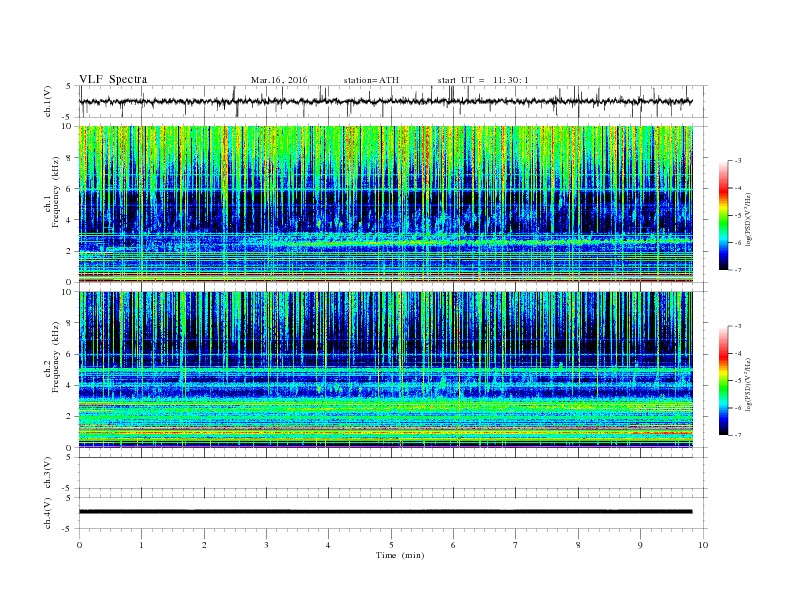
Task: Click the "Time (min)" x-axis label
Action: coord(400,555)
